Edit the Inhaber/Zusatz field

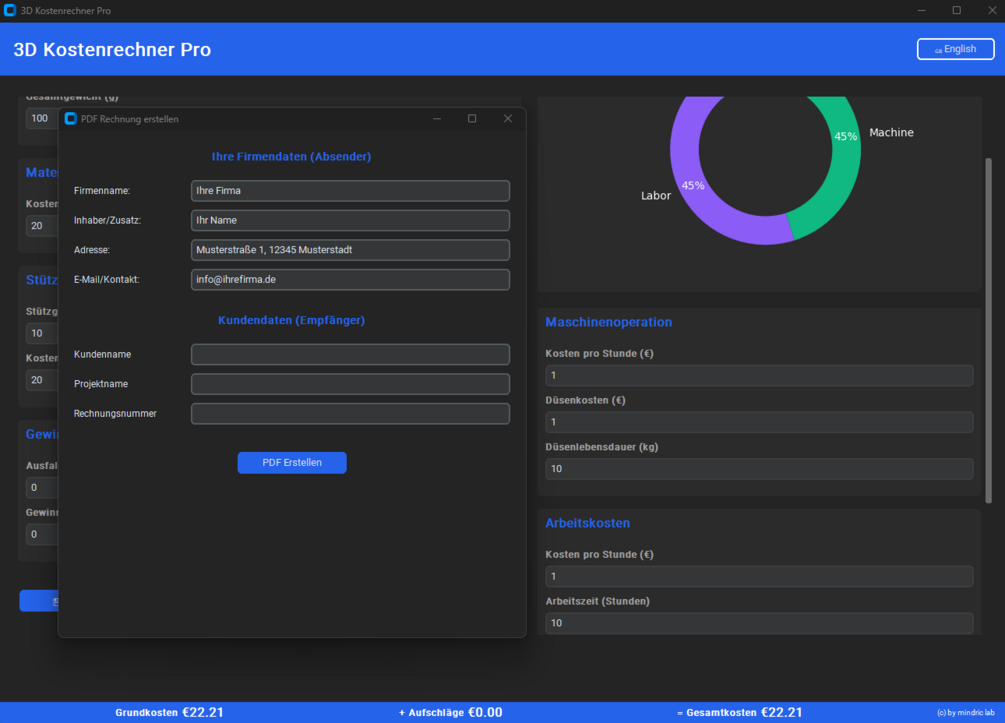coord(350,220)
